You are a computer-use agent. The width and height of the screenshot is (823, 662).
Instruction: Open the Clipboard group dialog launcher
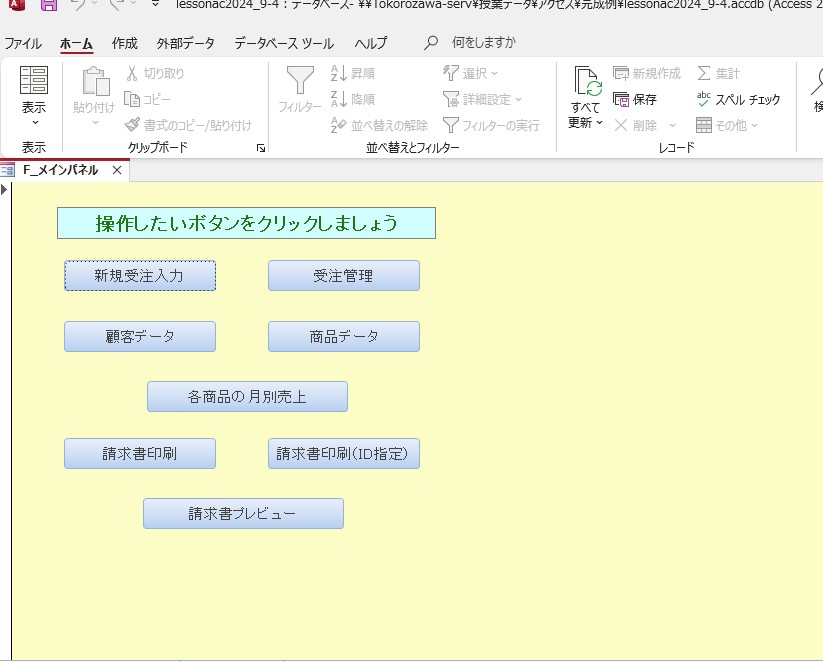[261, 148]
